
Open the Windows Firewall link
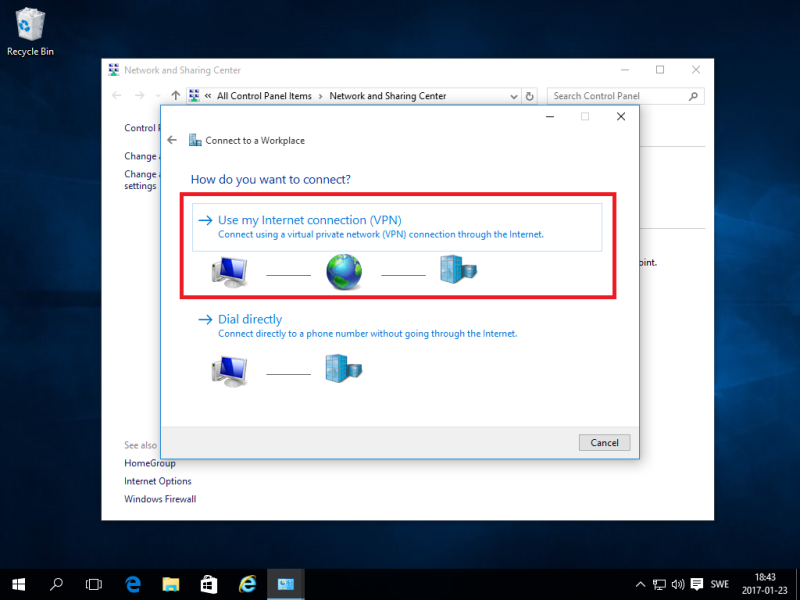coord(160,499)
